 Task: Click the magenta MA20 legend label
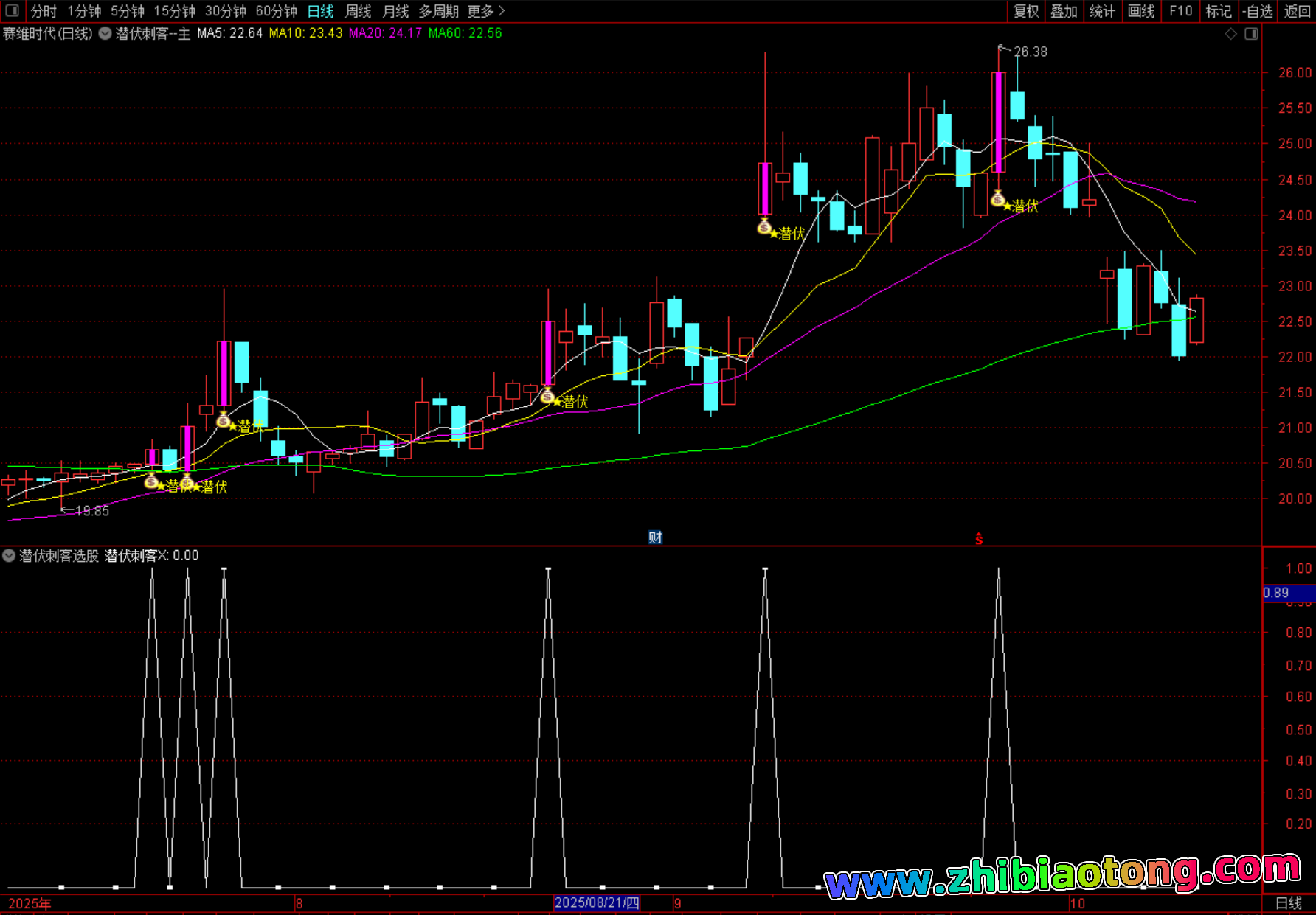[x=385, y=33]
